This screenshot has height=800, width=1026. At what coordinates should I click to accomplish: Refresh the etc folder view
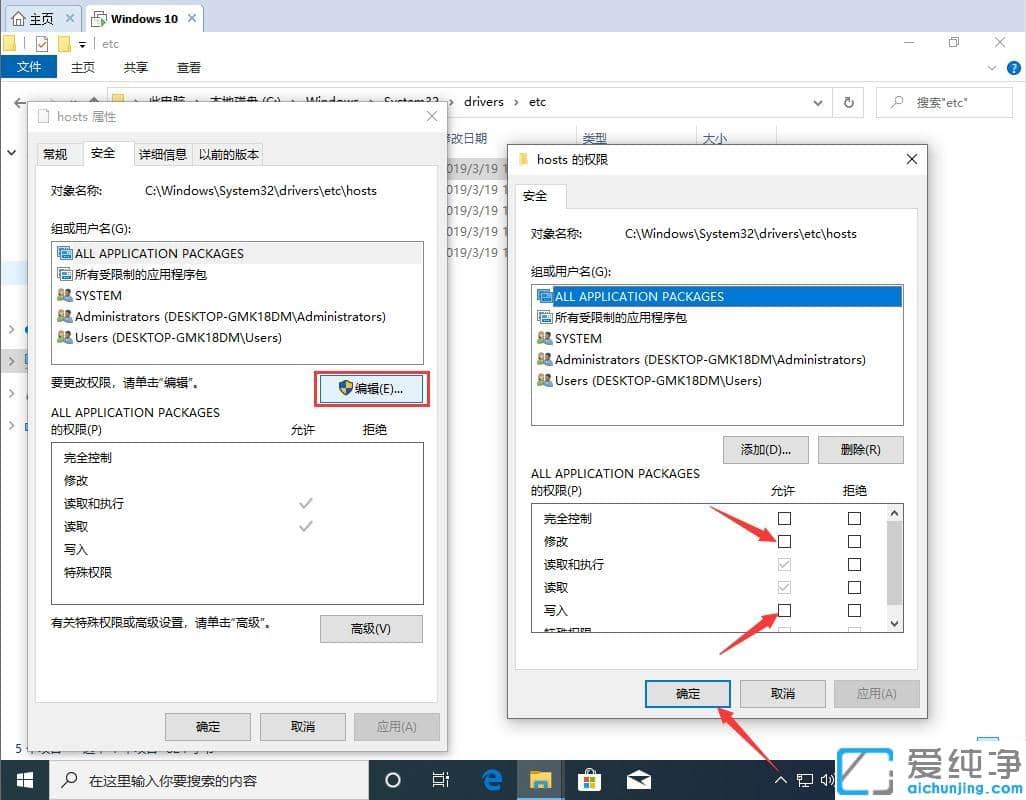pos(848,102)
